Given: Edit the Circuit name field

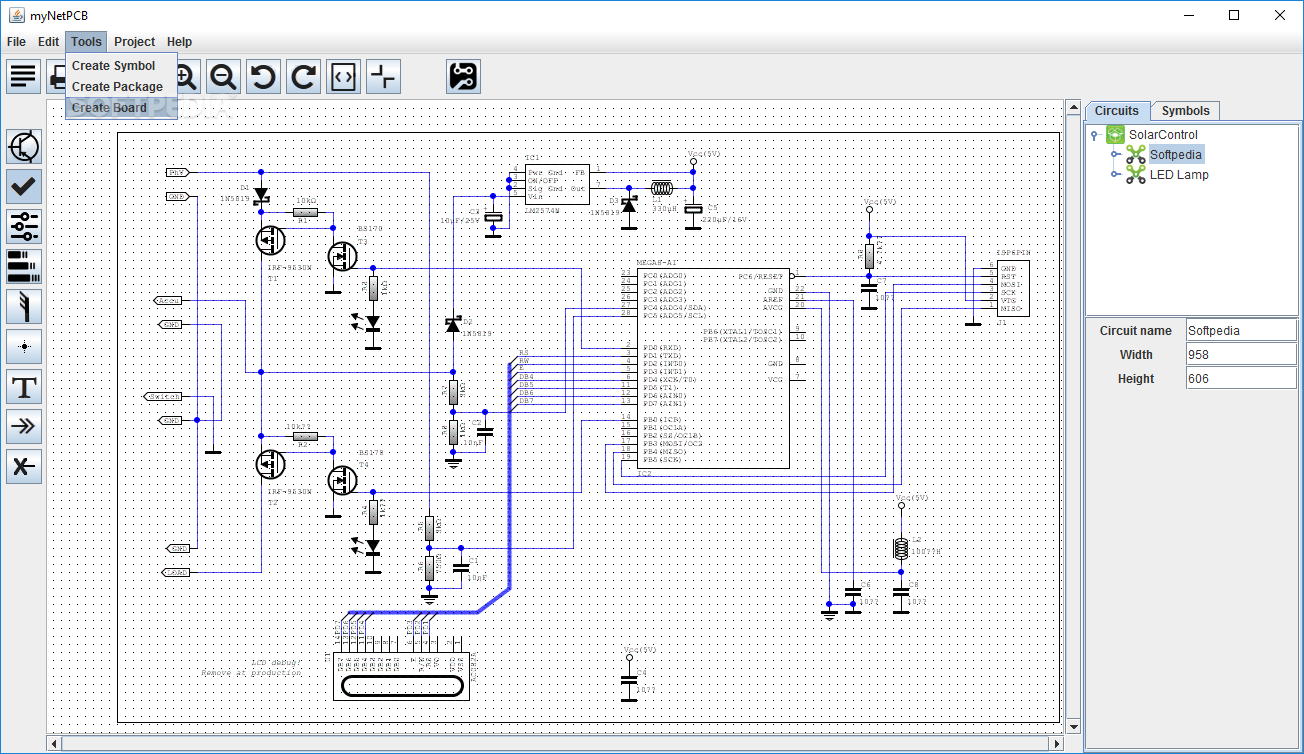Looking at the screenshot, I should point(1240,330).
